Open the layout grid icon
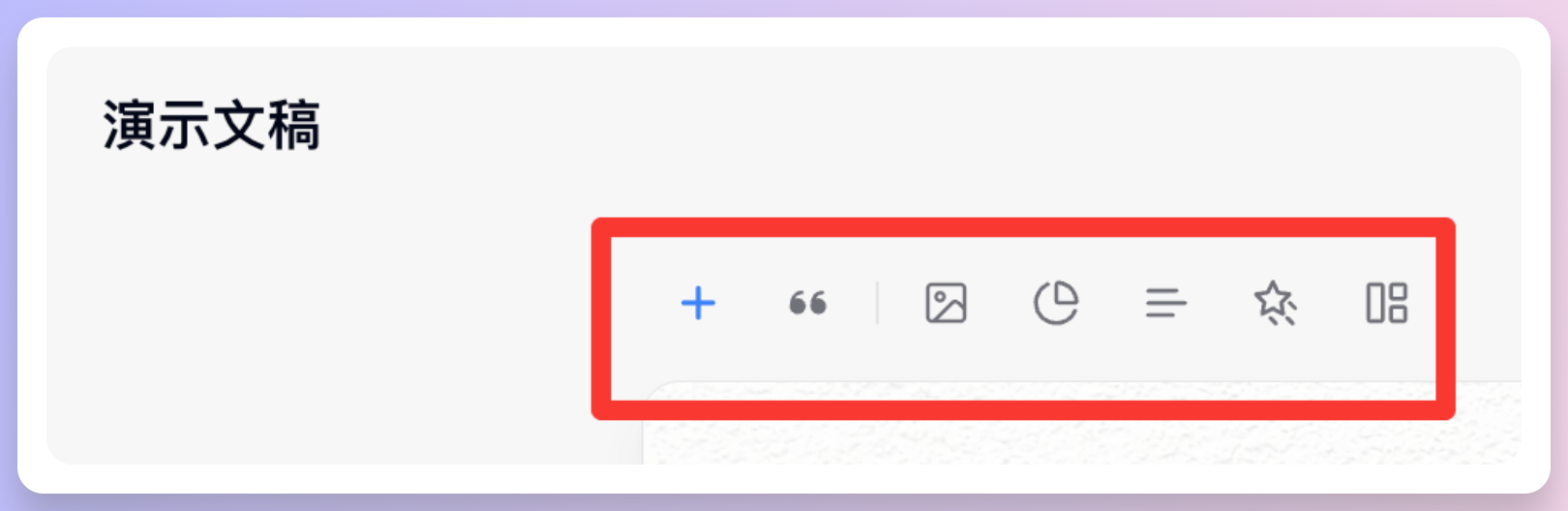The width and height of the screenshot is (1568, 511). (x=1386, y=303)
